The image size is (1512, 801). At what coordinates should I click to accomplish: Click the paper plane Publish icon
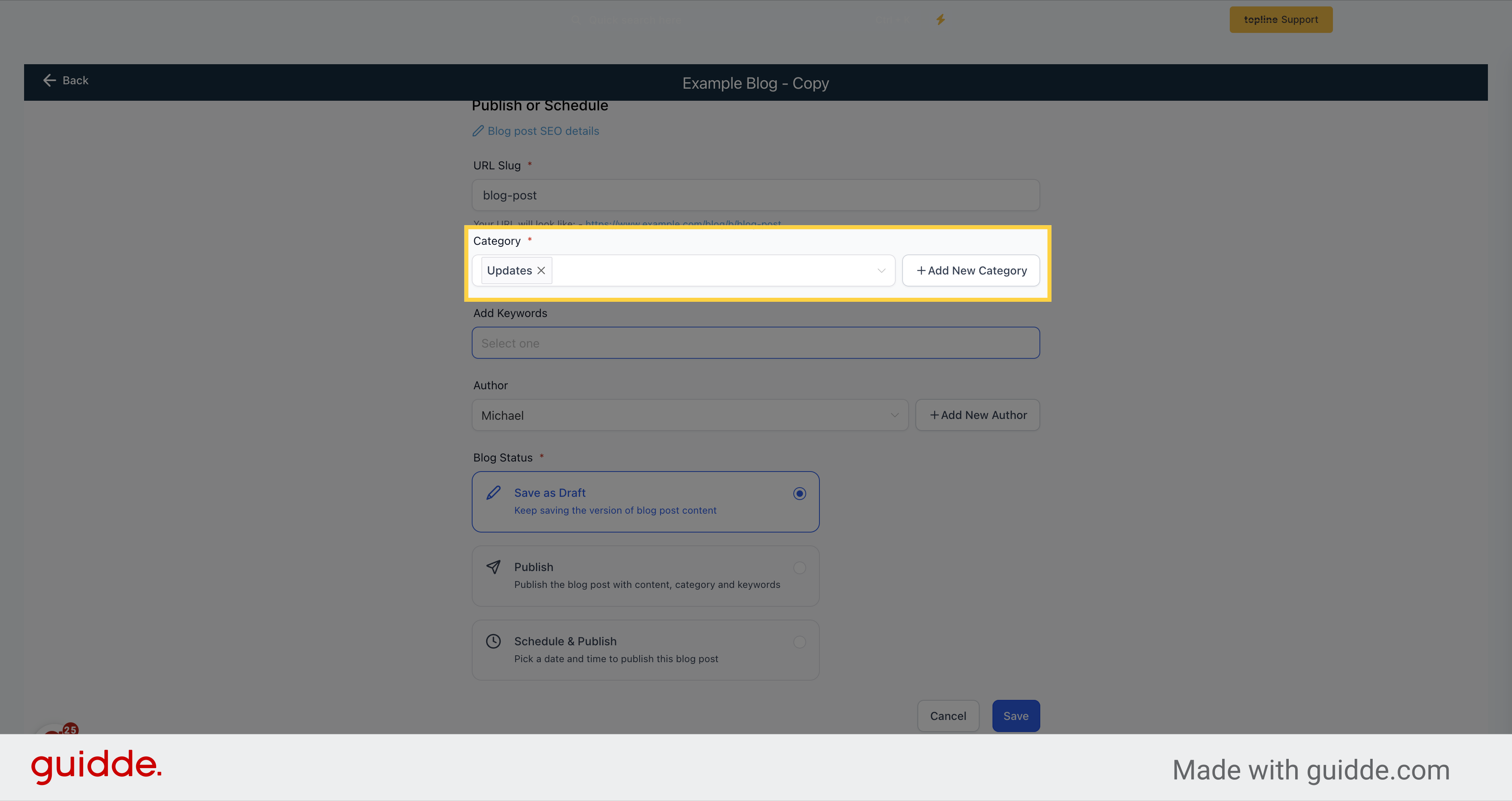coord(493,567)
